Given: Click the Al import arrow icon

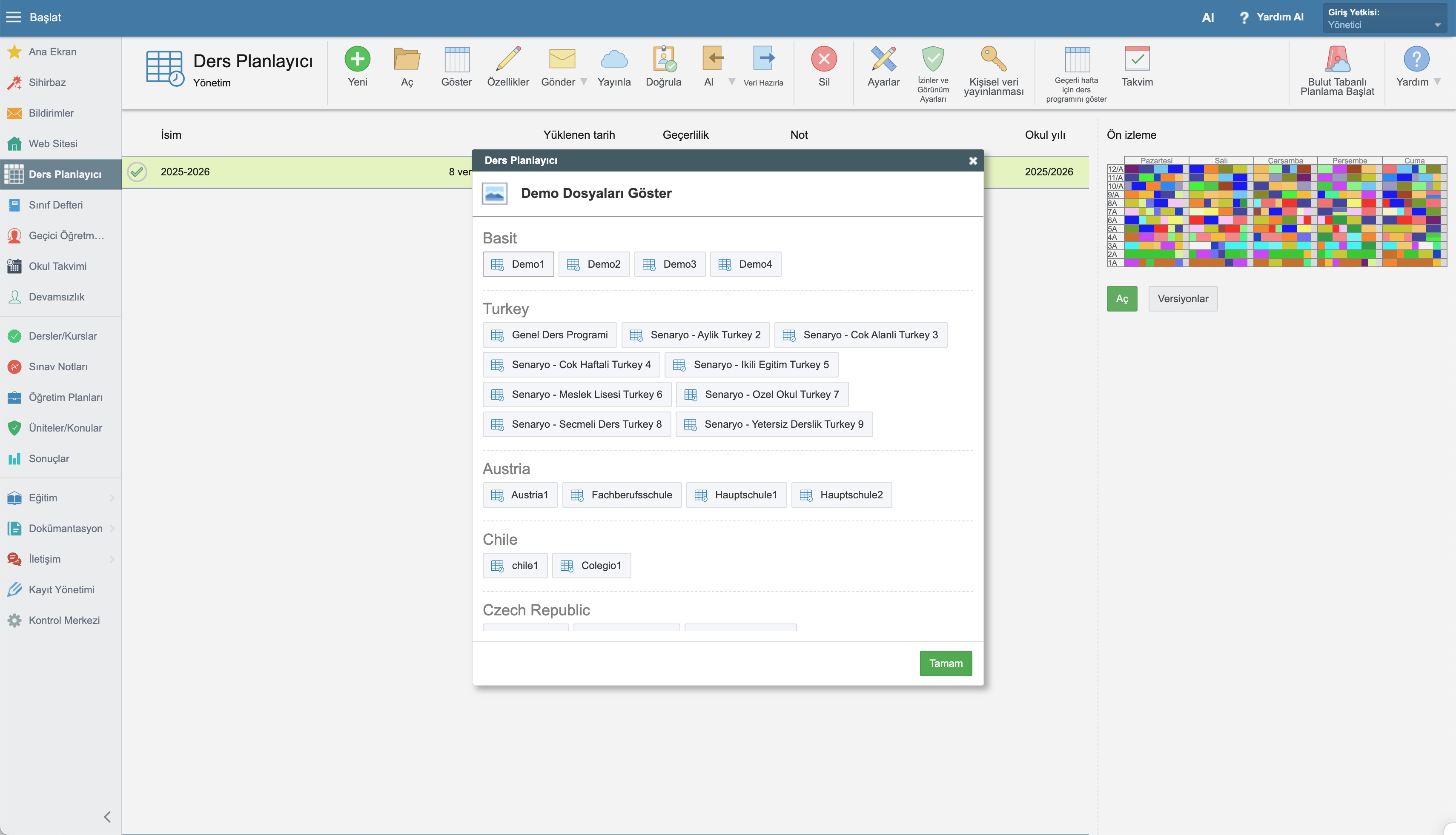Looking at the screenshot, I should tap(713, 58).
